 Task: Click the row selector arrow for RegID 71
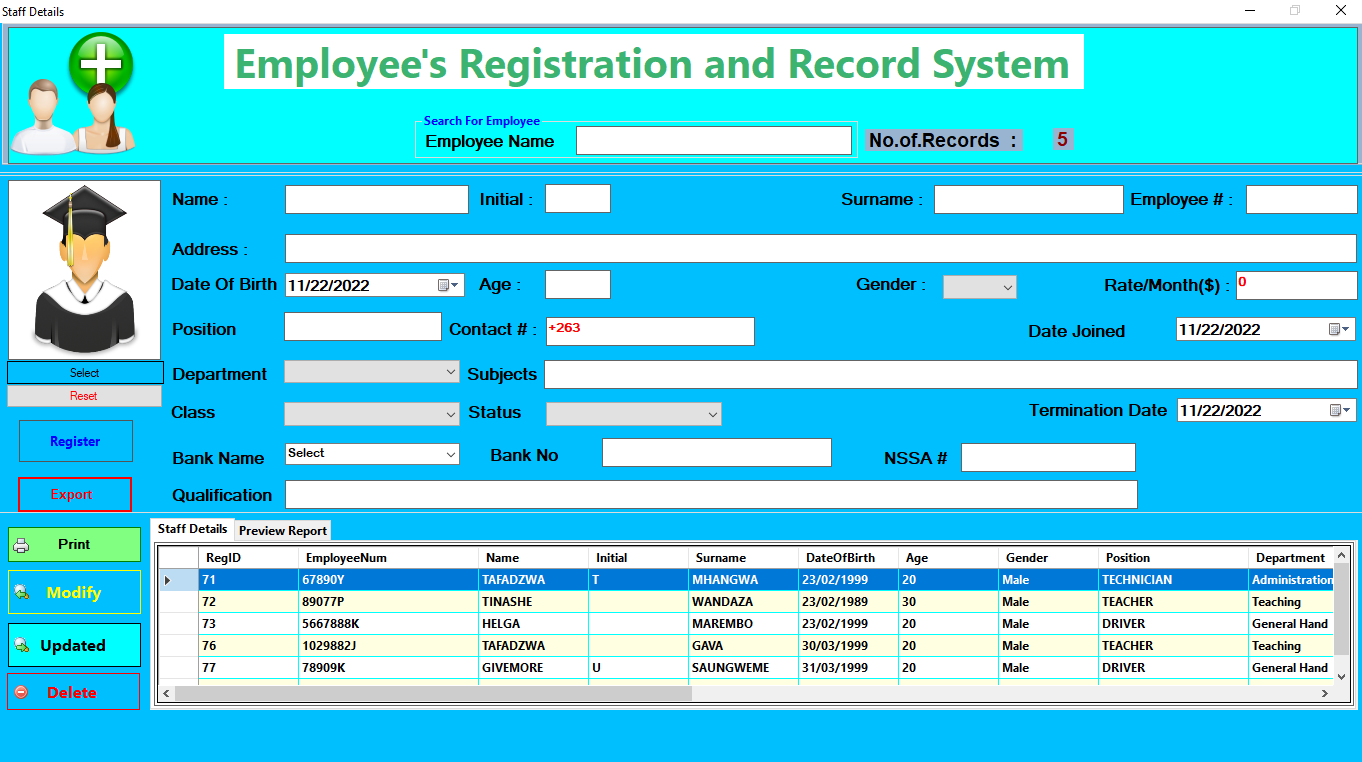pyautogui.click(x=178, y=580)
